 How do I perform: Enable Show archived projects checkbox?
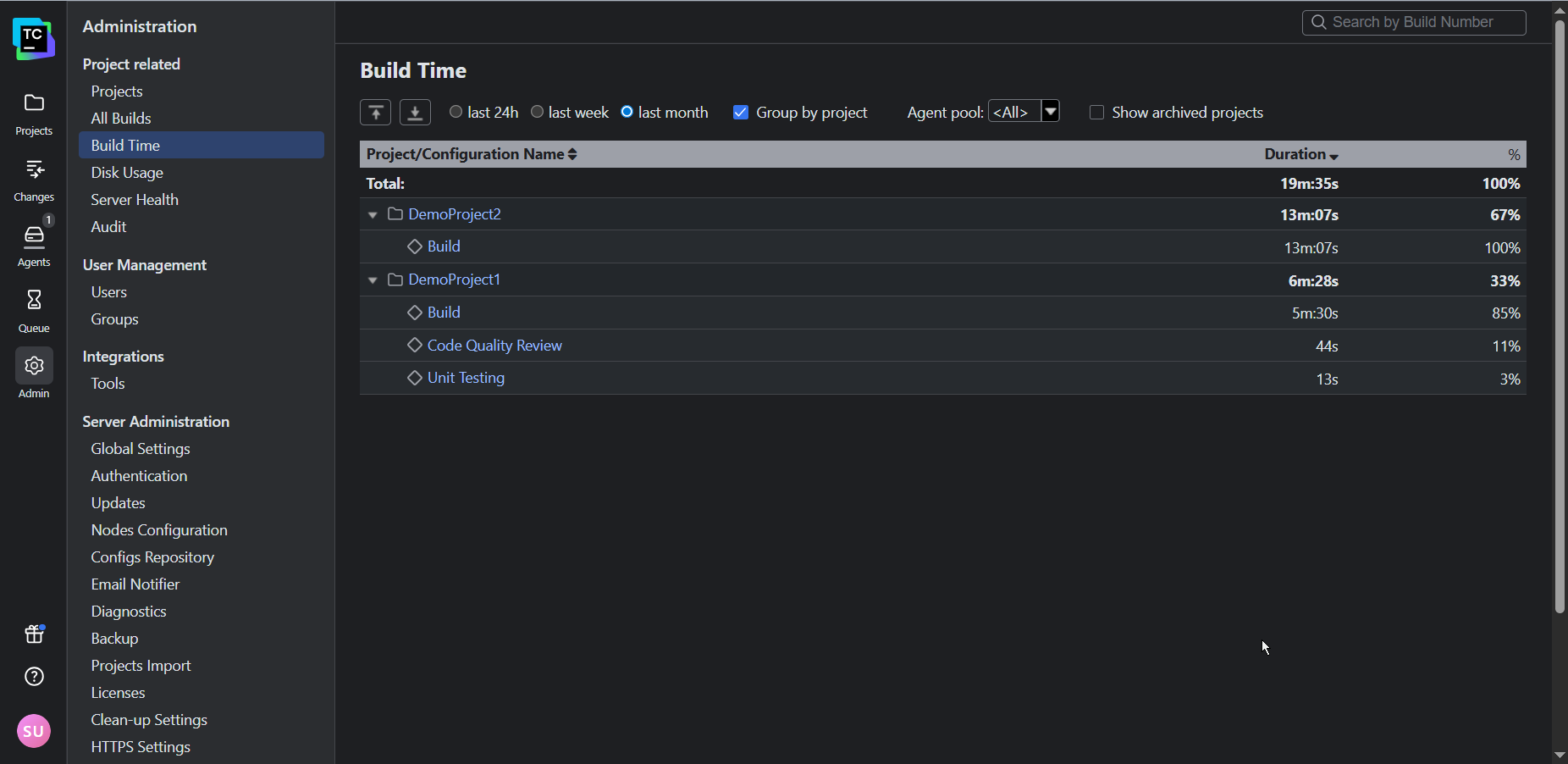coord(1097,113)
